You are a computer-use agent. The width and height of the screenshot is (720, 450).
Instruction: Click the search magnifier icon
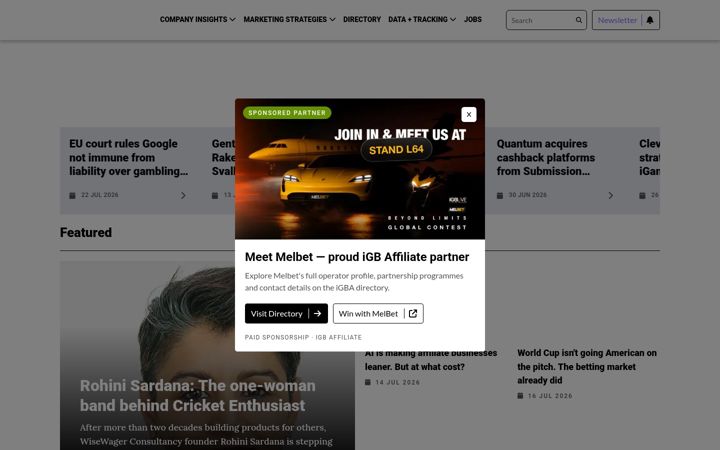[x=579, y=20]
